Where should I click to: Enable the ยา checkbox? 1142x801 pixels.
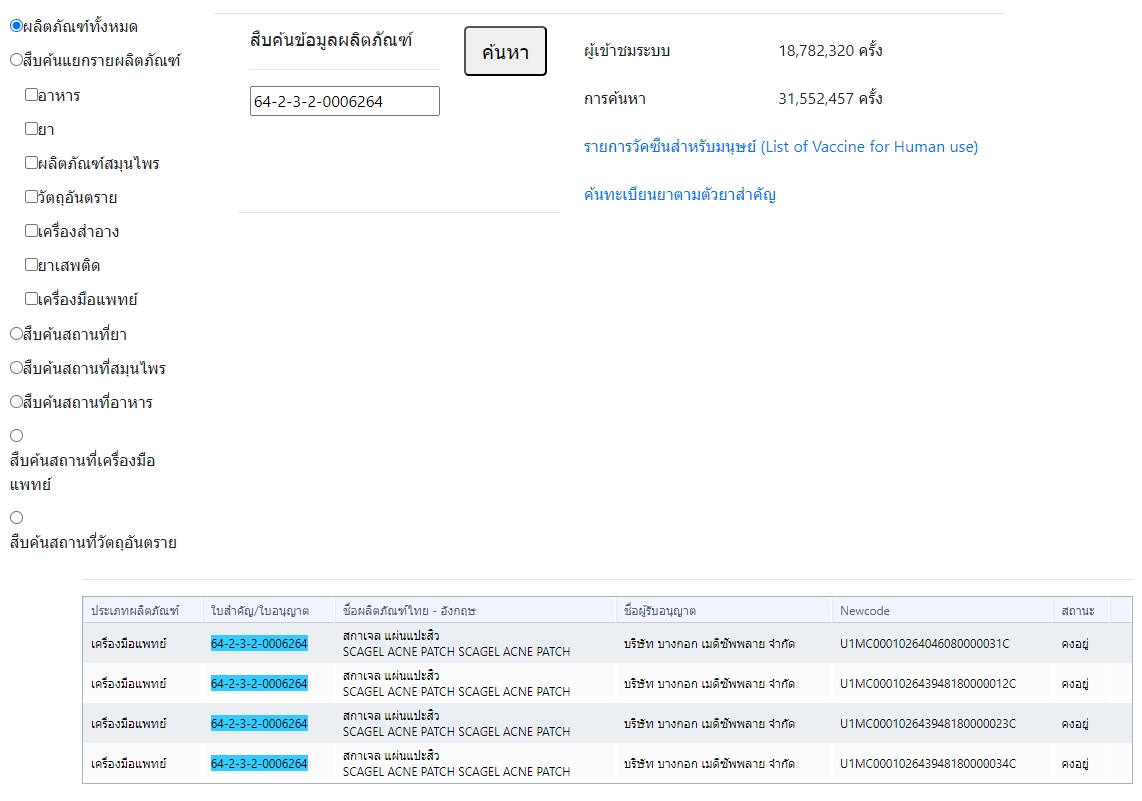(x=31, y=129)
